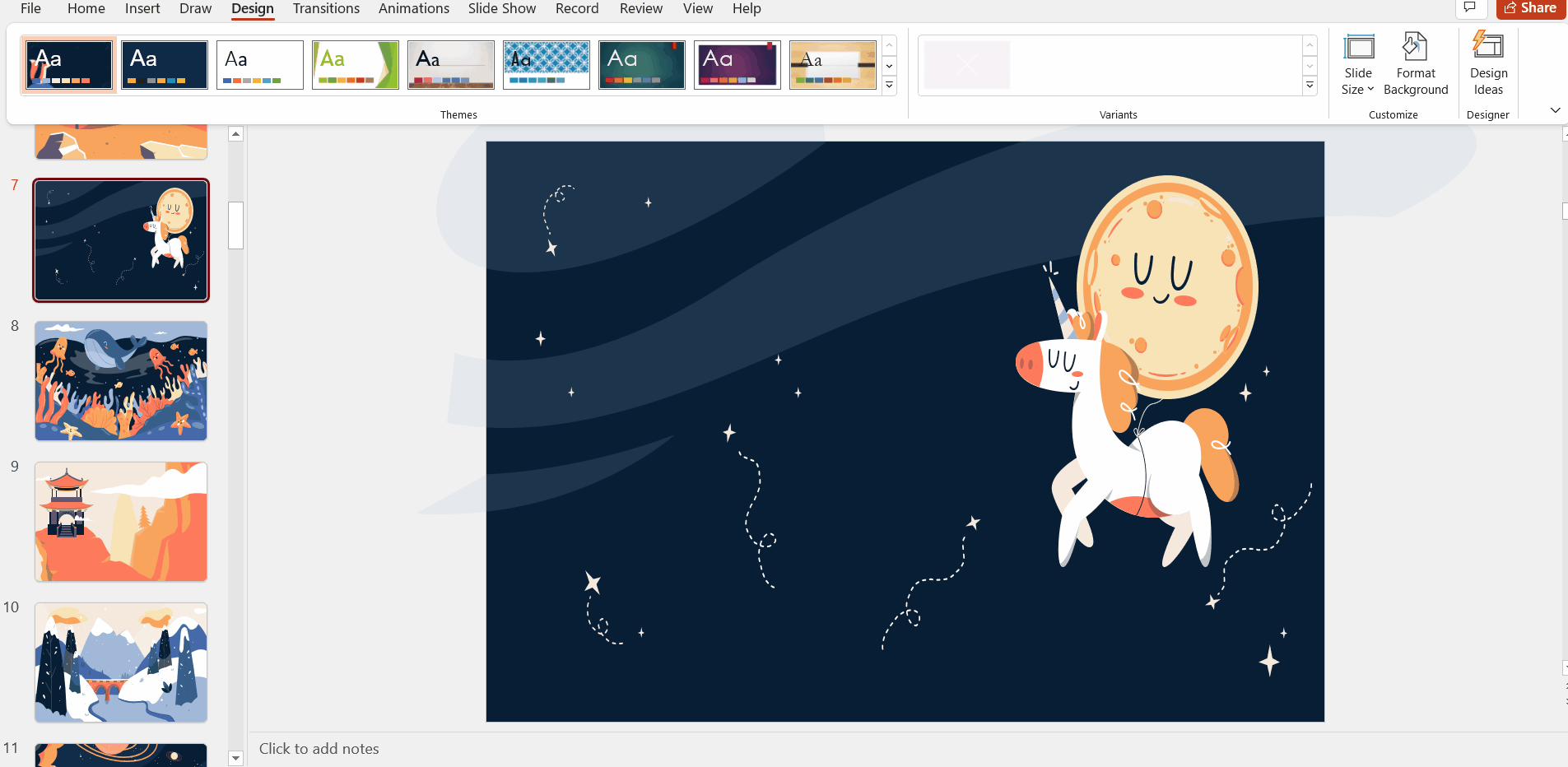The width and height of the screenshot is (1568, 767).
Task: Click the thumbnail pane scrollbar handle
Action: [x=236, y=225]
